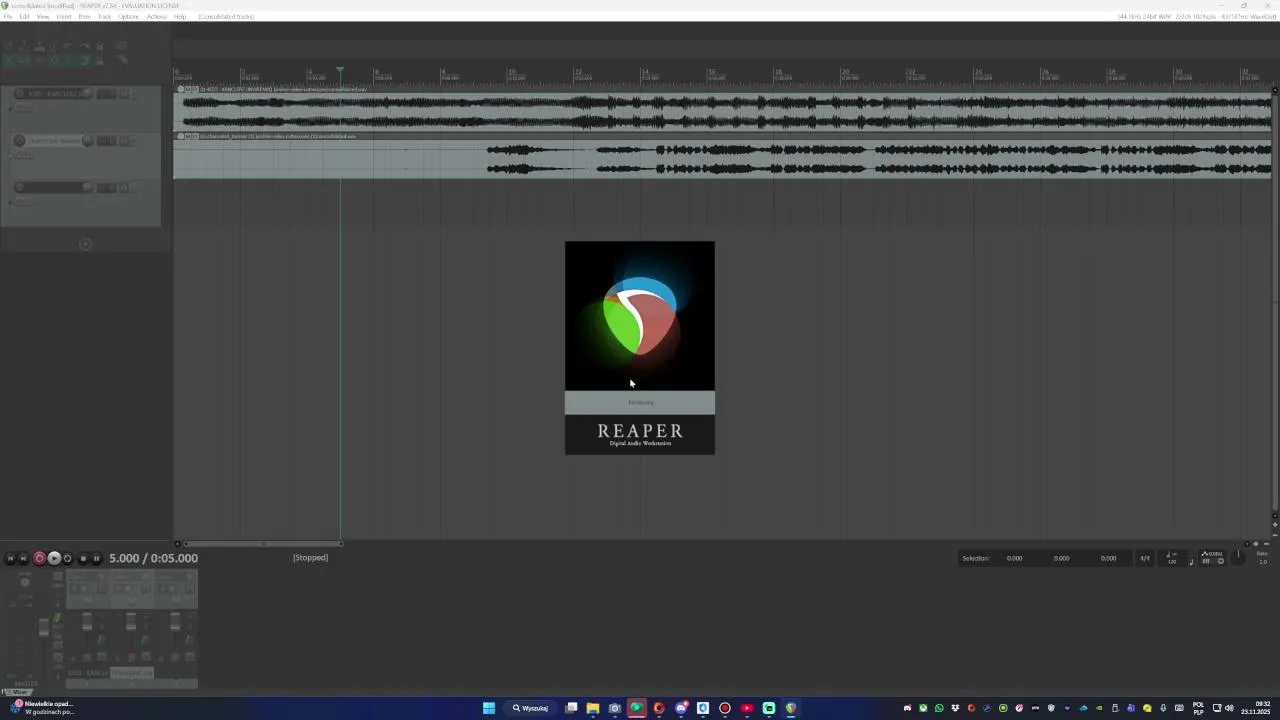Jump to project end in transport
1280x720 pixels.
pos(24,558)
